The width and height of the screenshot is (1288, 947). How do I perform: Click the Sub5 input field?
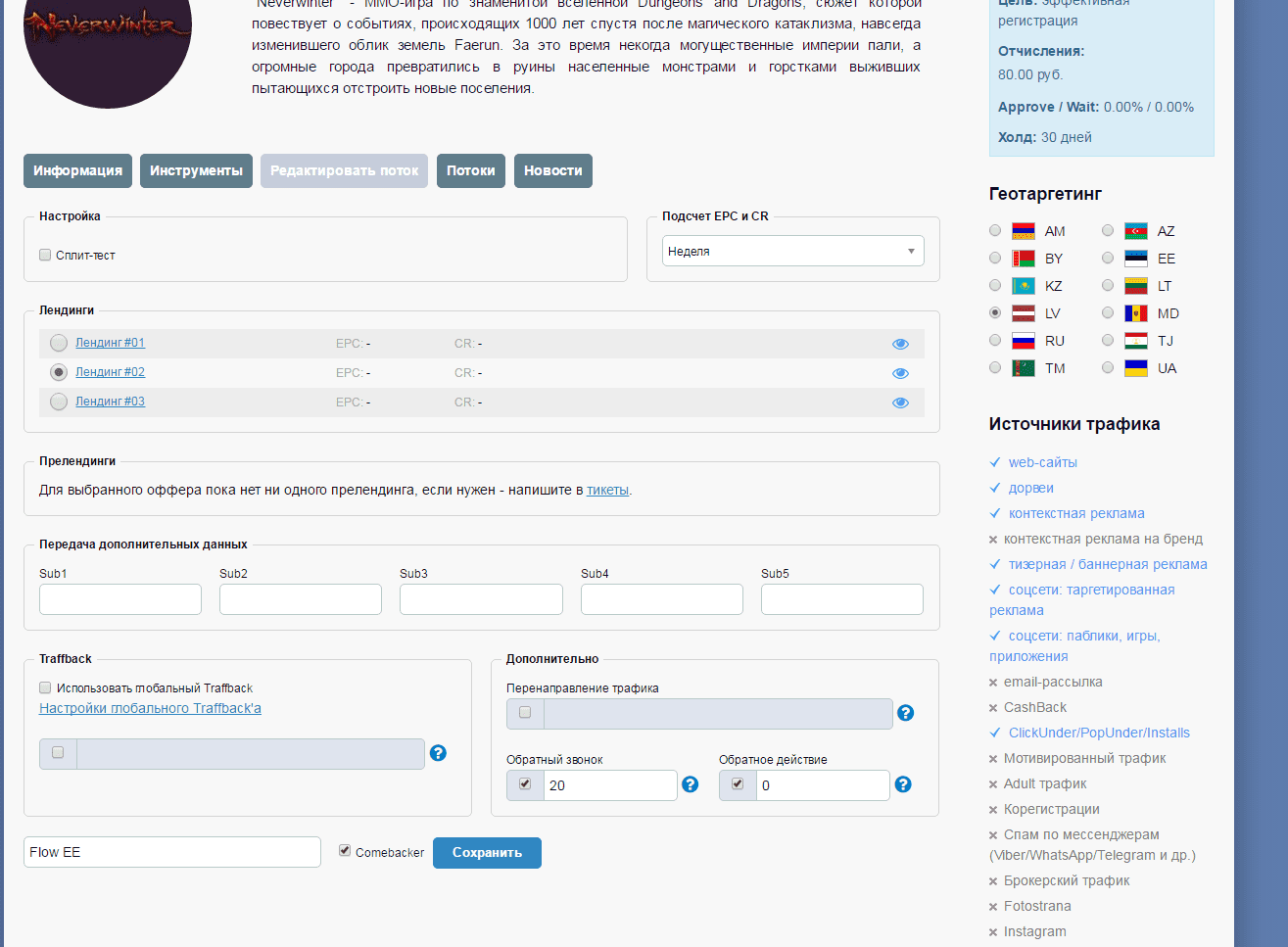[842, 599]
